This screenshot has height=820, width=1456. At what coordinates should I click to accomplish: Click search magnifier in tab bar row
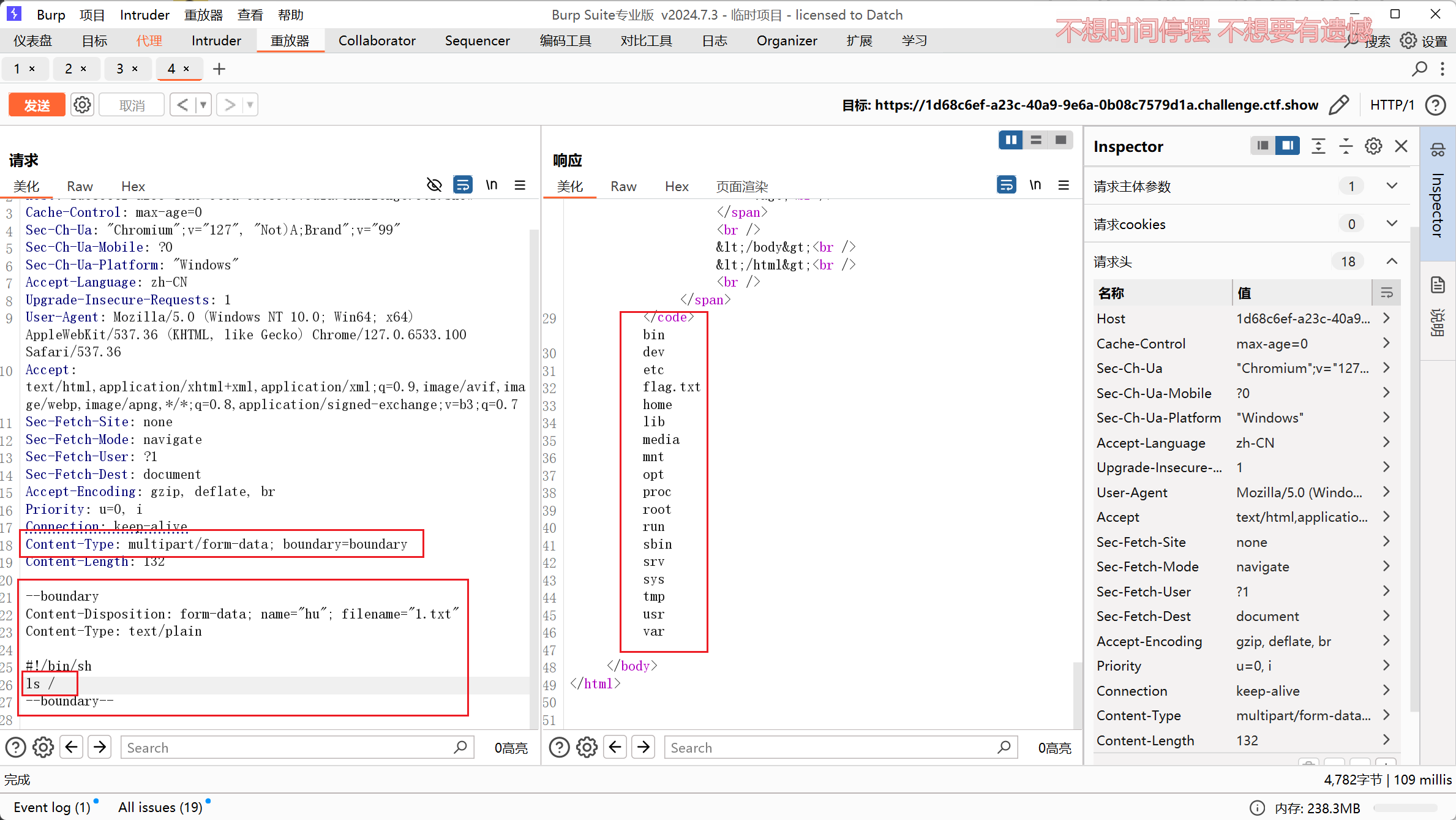pyautogui.click(x=1419, y=69)
